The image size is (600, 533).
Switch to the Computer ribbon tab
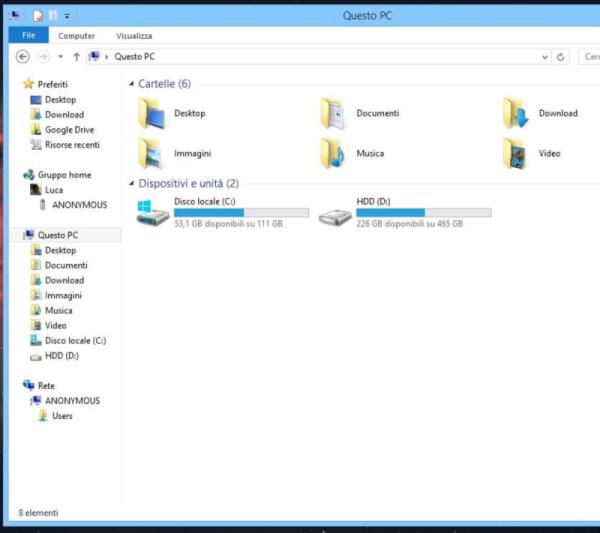[x=76, y=36]
